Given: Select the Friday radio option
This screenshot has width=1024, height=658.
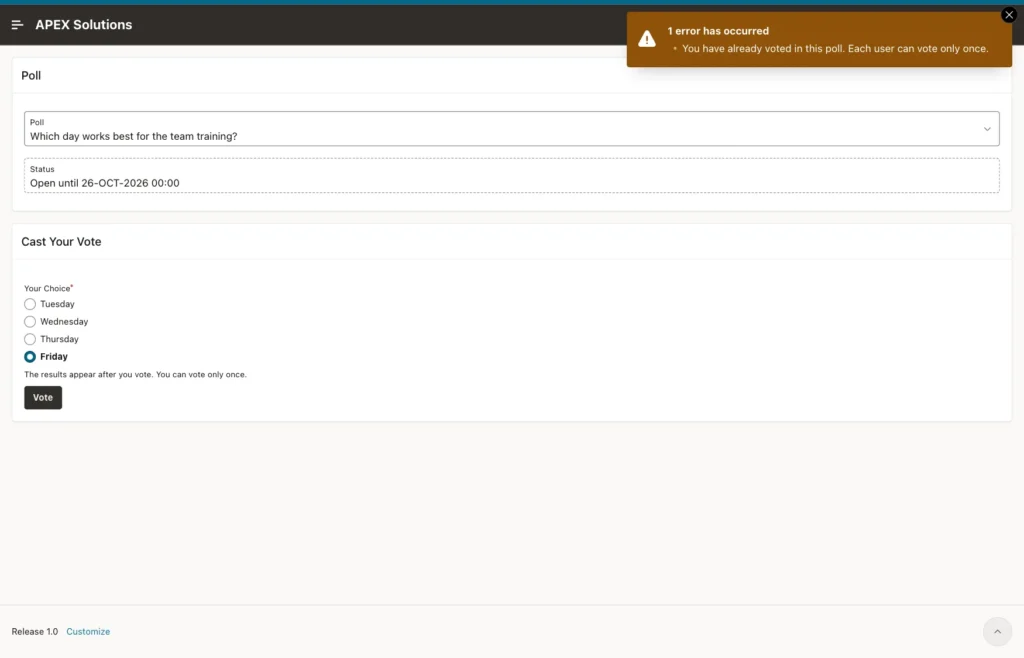Looking at the screenshot, I should click(30, 357).
